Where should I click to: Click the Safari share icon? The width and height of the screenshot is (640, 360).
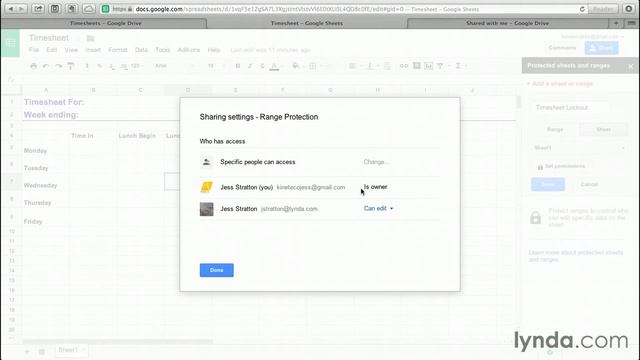click(x=38, y=9)
